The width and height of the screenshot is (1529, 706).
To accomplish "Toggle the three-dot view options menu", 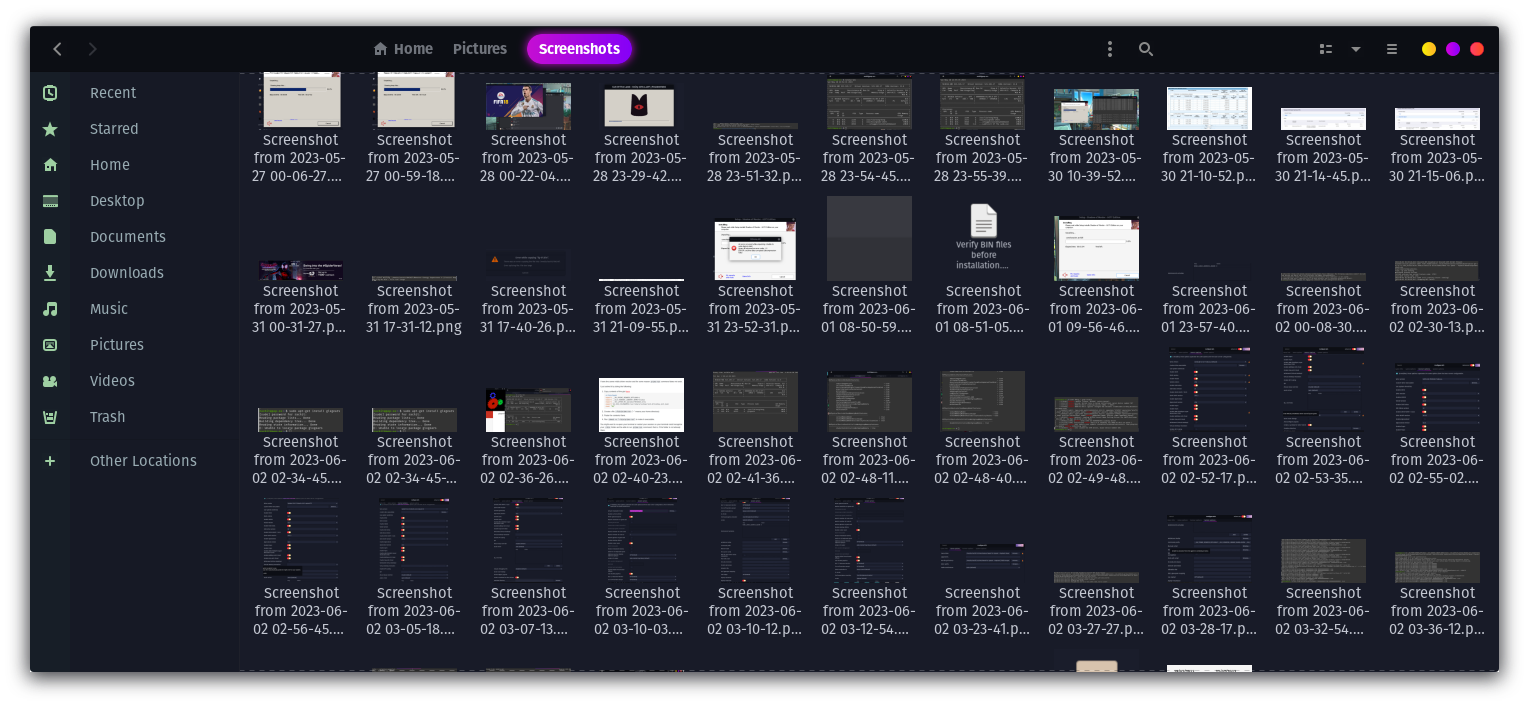I will coord(1109,49).
